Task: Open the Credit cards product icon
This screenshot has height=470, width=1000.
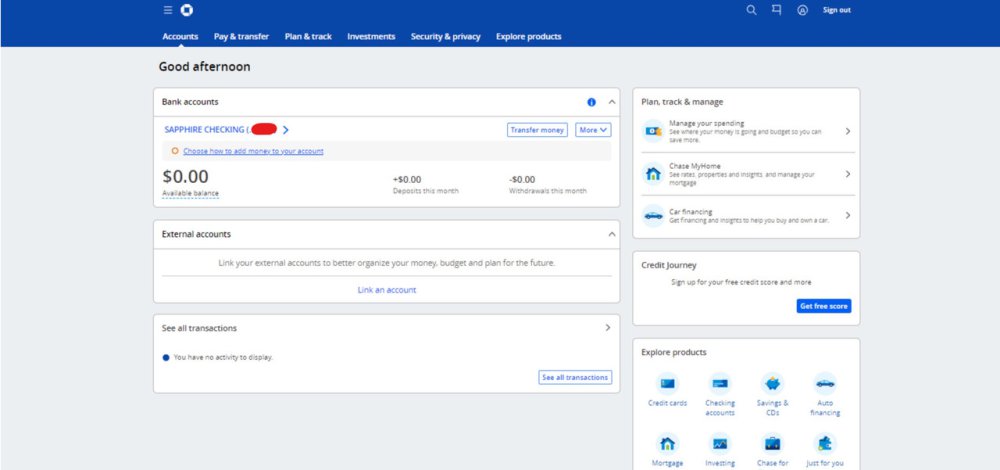Action: coord(667,383)
